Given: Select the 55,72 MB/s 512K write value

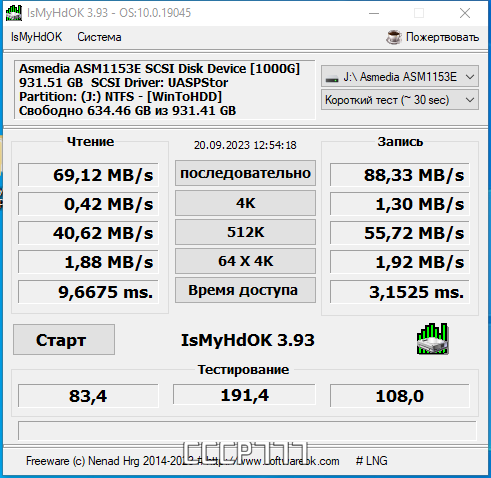Looking at the screenshot, I should (400, 233).
